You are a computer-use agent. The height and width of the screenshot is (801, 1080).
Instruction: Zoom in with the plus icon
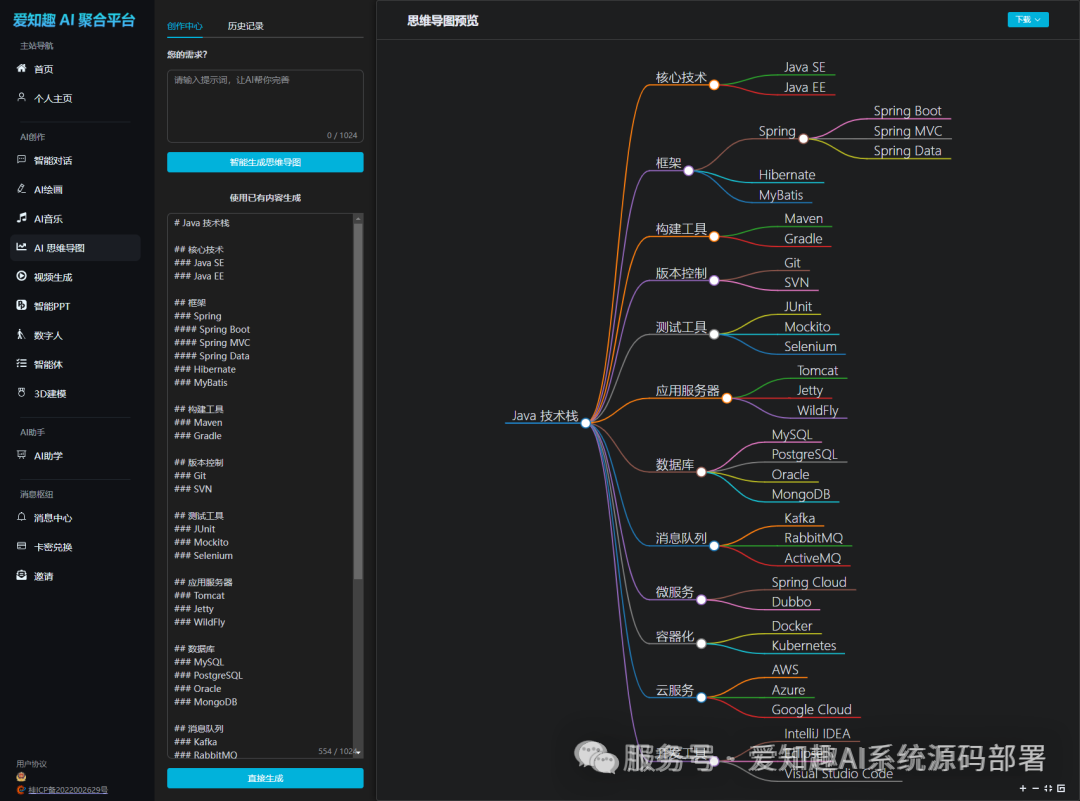tap(1022, 788)
